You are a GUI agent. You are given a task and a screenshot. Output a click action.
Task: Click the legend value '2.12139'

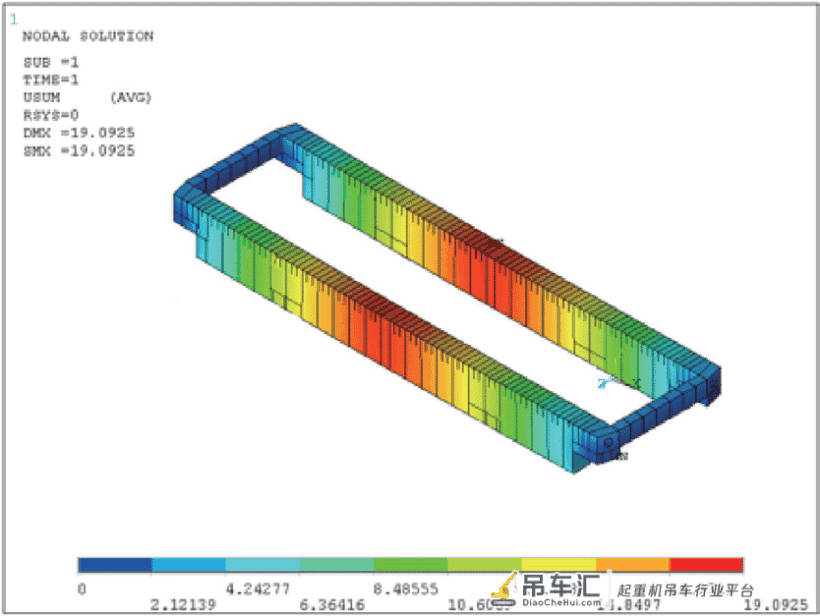tap(183, 605)
